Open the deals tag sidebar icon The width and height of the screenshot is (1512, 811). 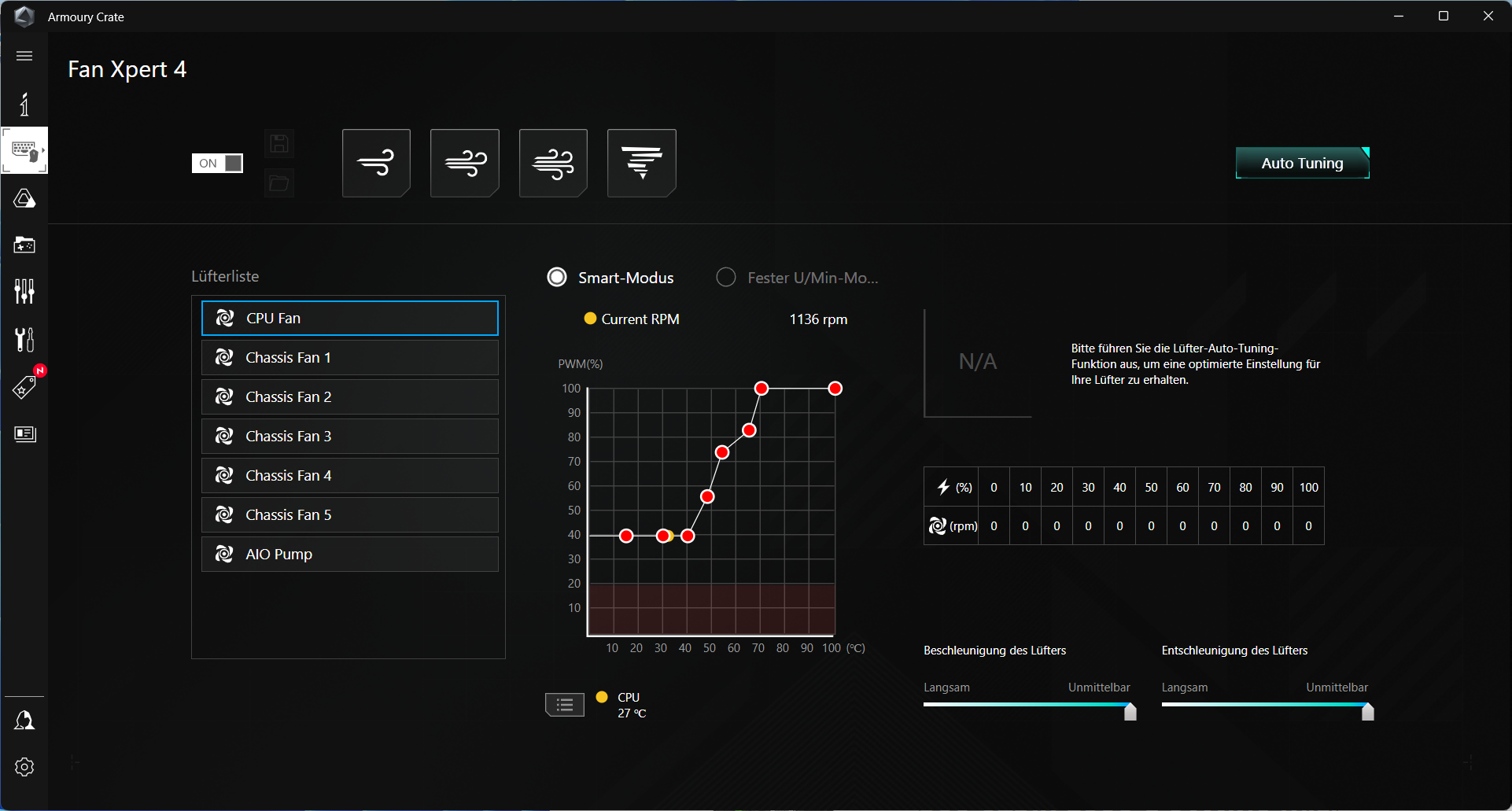24,386
